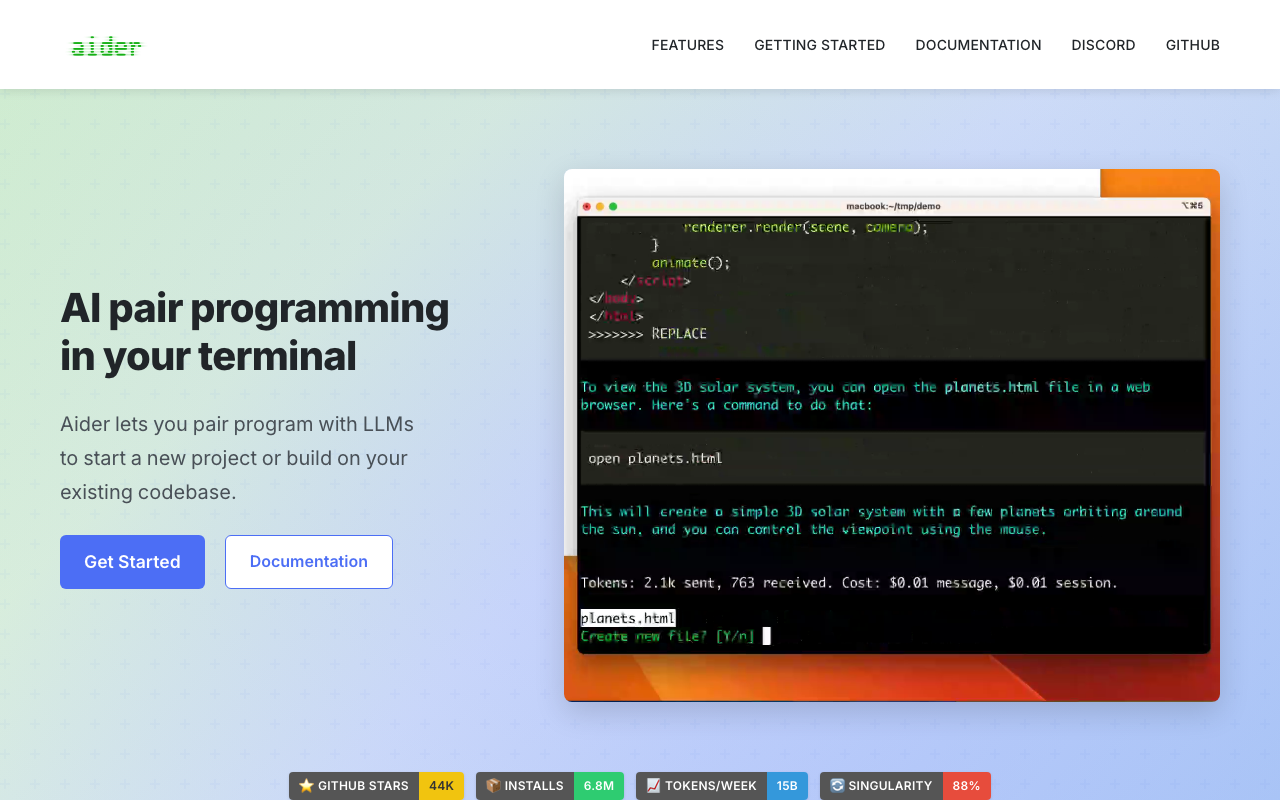Click the GitHub Stars 44K badge
The width and height of the screenshot is (1280, 800).
(x=376, y=786)
